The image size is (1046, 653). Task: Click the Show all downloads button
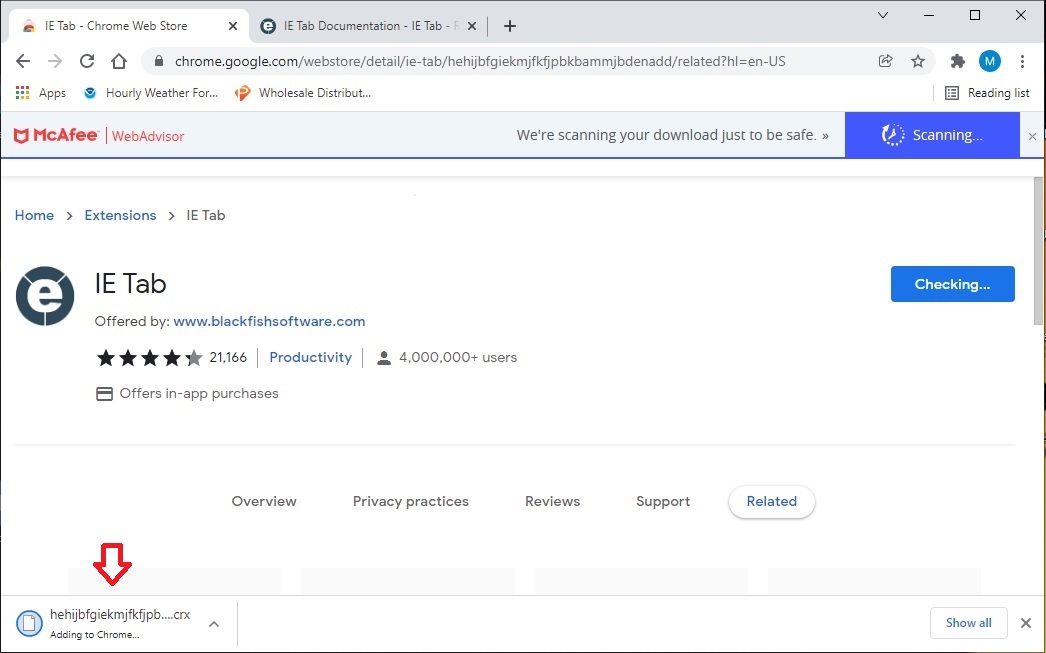pos(968,622)
